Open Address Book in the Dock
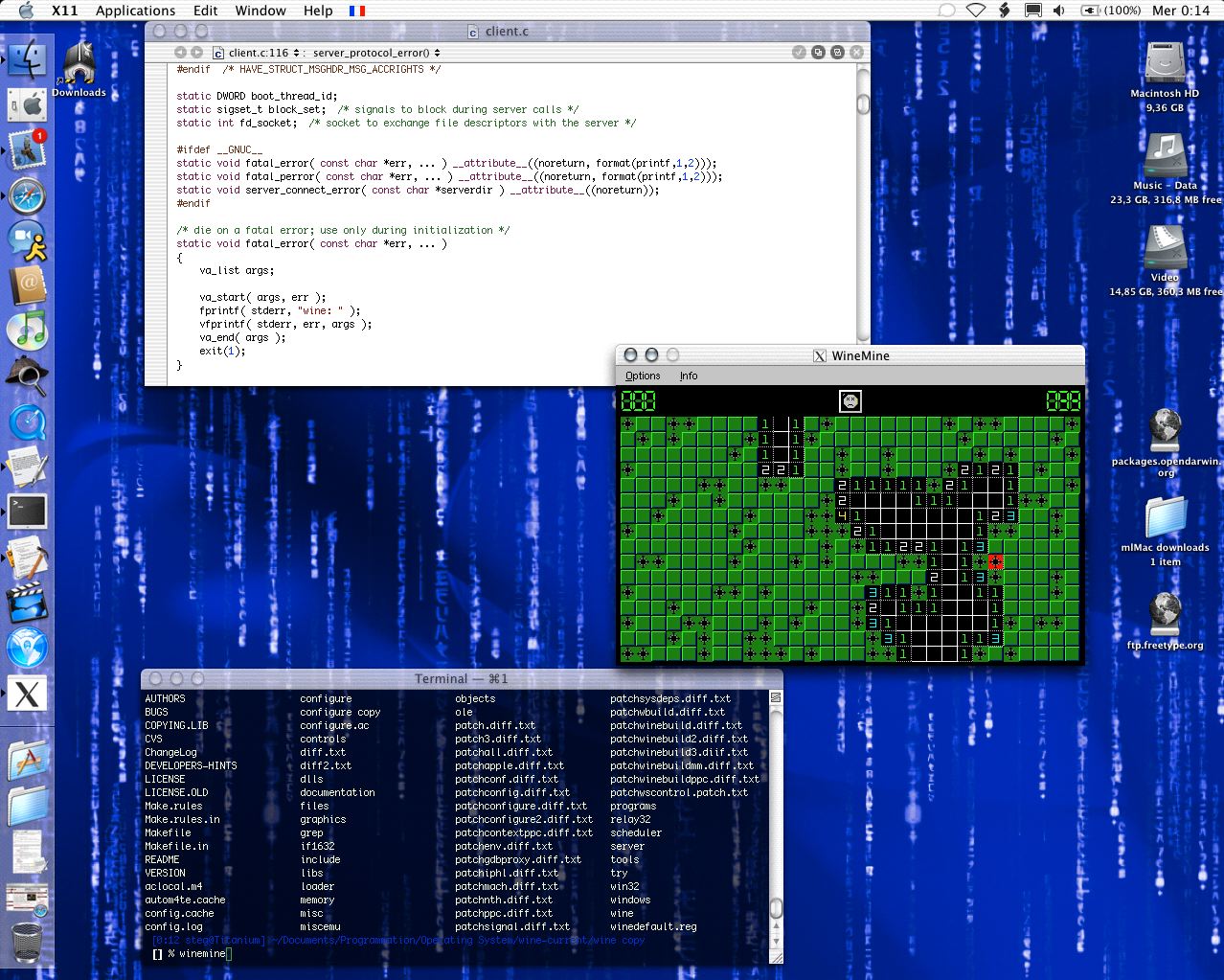1224x980 pixels. click(x=28, y=285)
